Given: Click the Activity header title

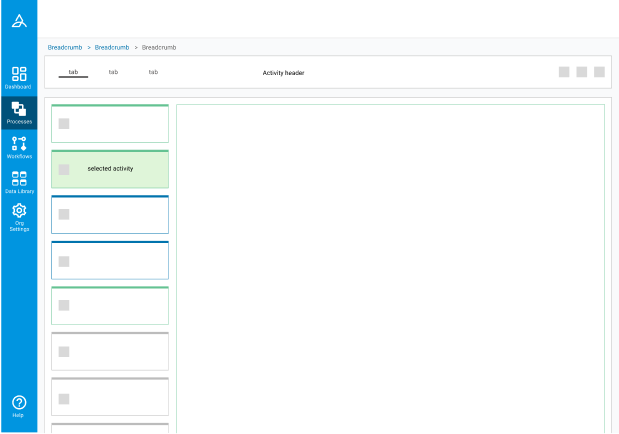Looking at the screenshot, I should point(283,73).
